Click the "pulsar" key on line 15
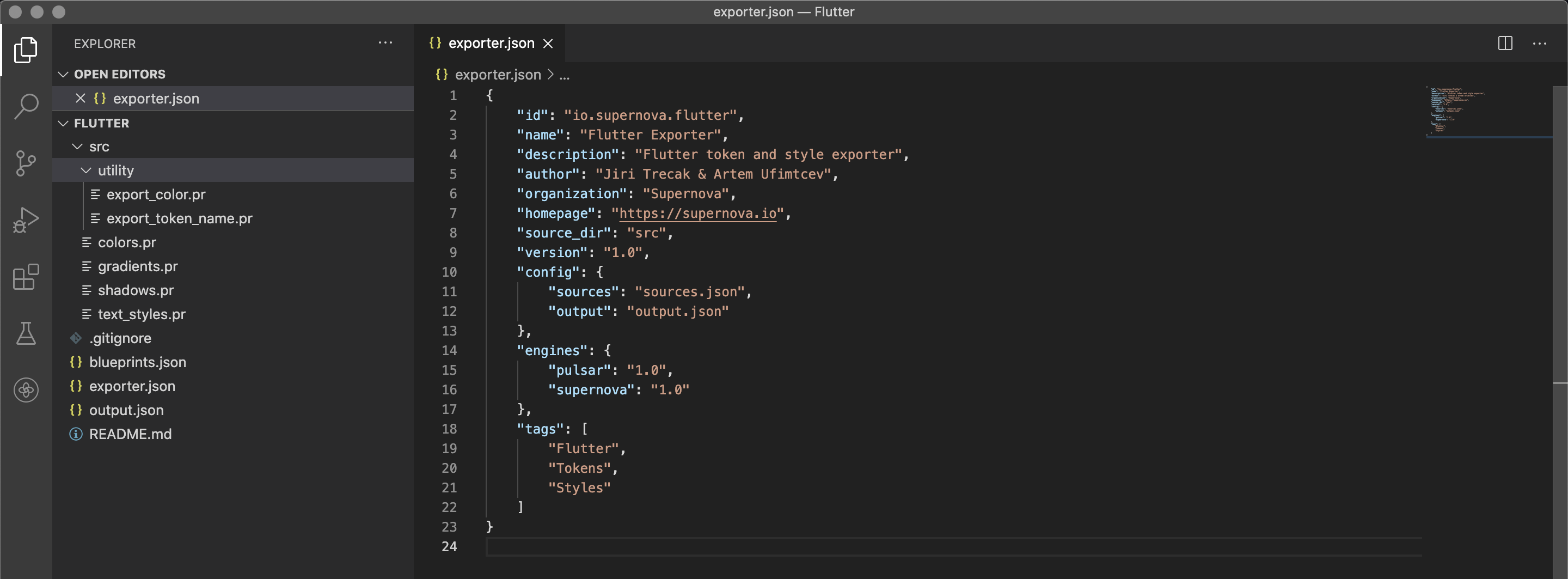 [579, 370]
